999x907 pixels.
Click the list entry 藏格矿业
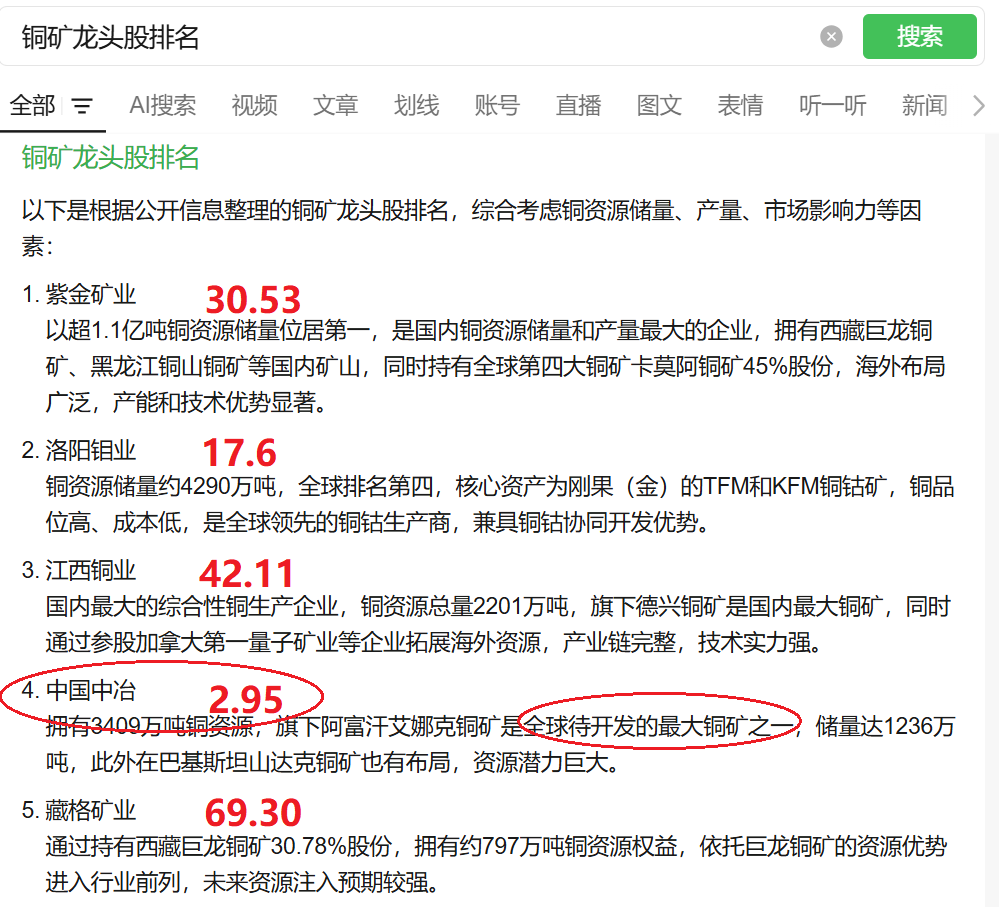click(90, 811)
